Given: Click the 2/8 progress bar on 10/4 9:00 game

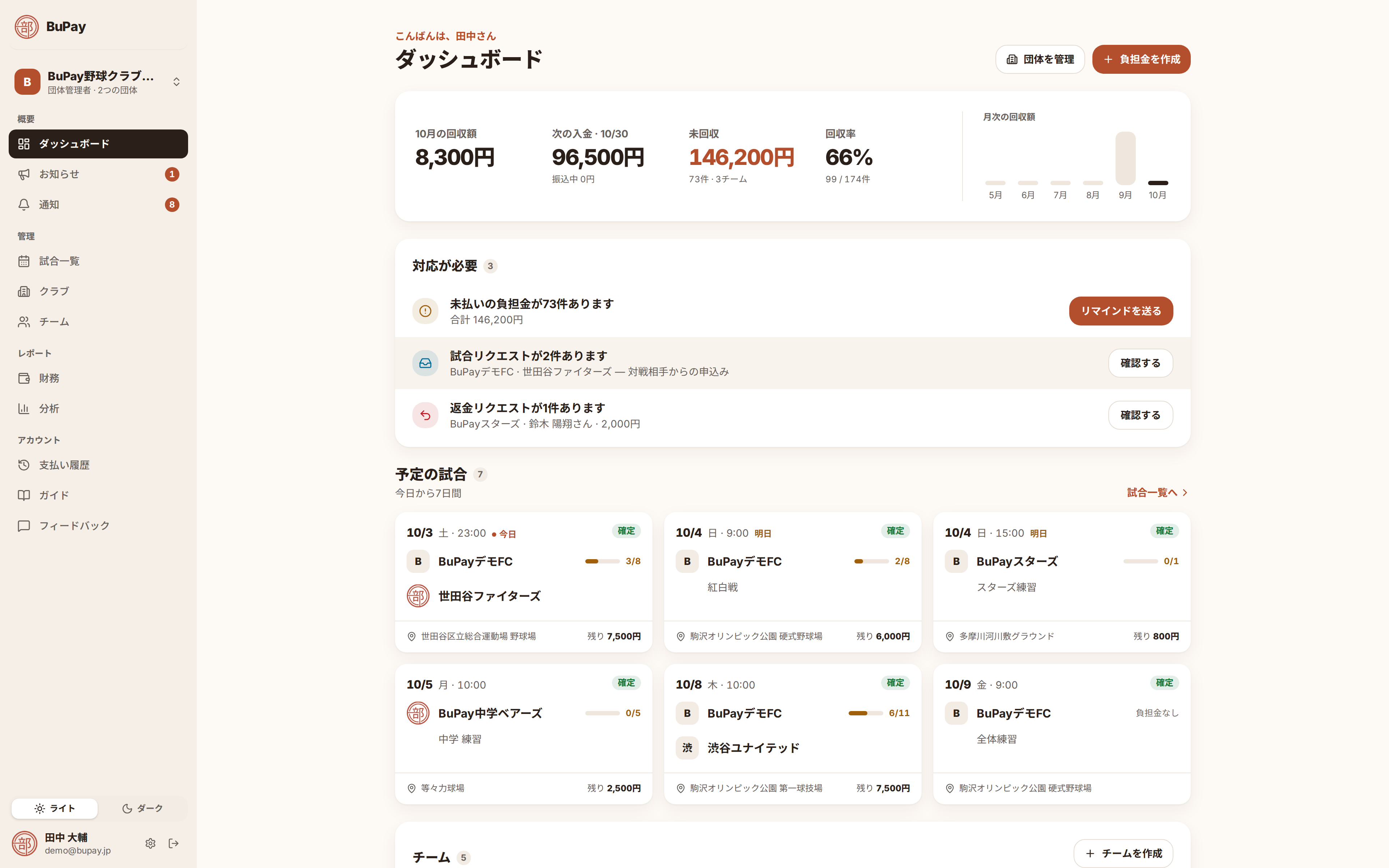Looking at the screenshot, I should click(871, 561).
